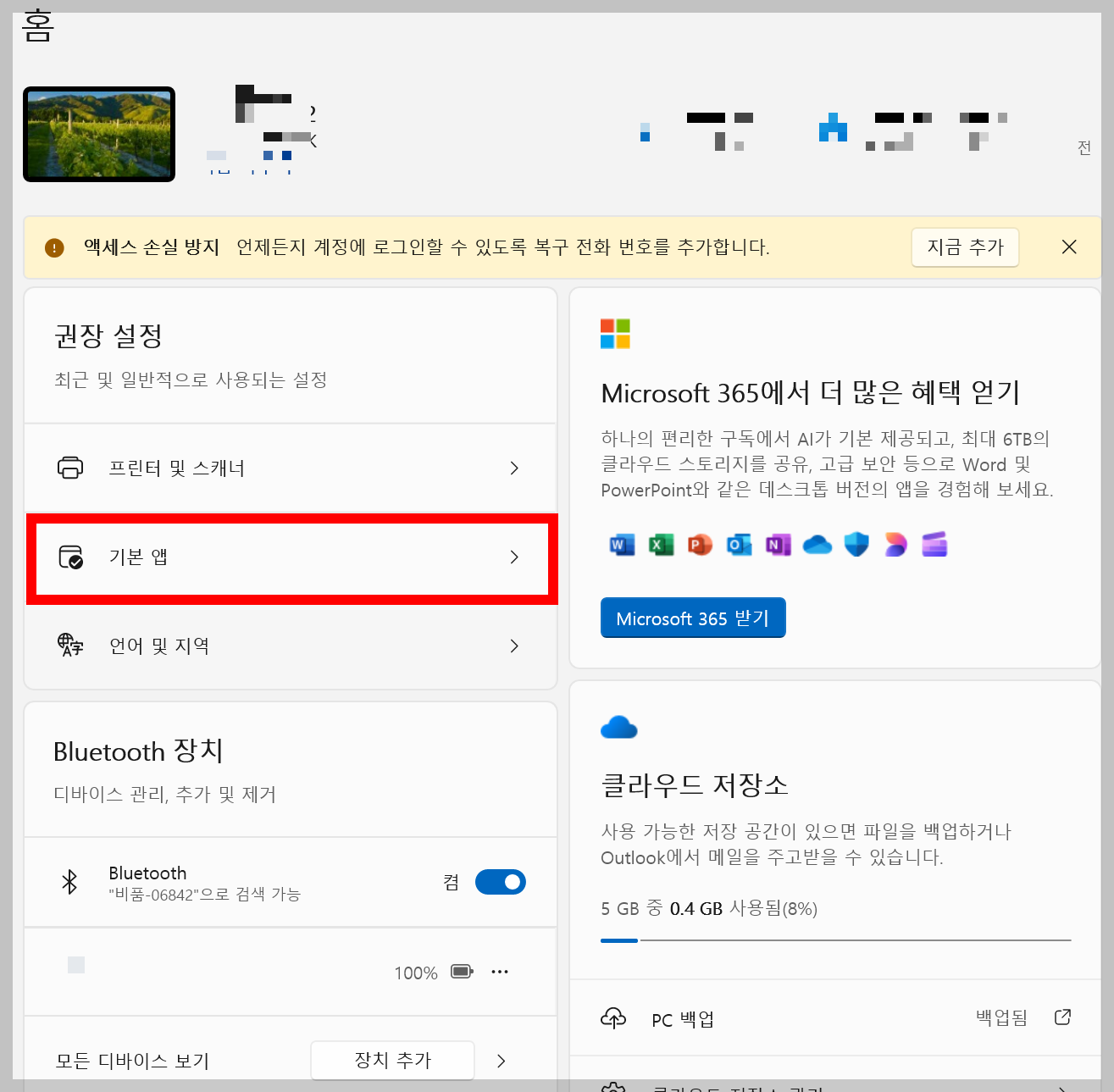Select the Word icon in Microsoft 365 card
This screenshot has height=1092, width=1114.
point(622,545)
